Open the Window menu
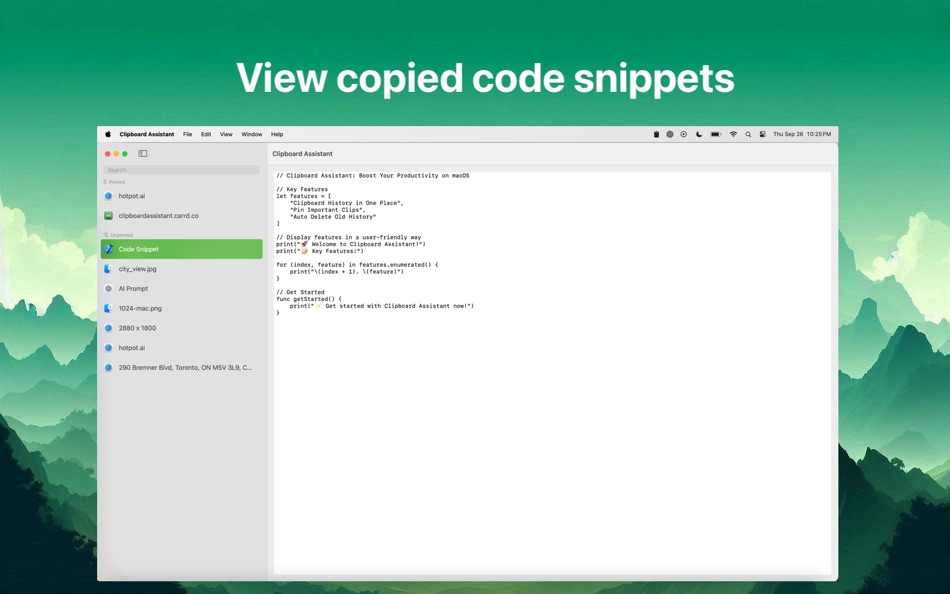 252,135
